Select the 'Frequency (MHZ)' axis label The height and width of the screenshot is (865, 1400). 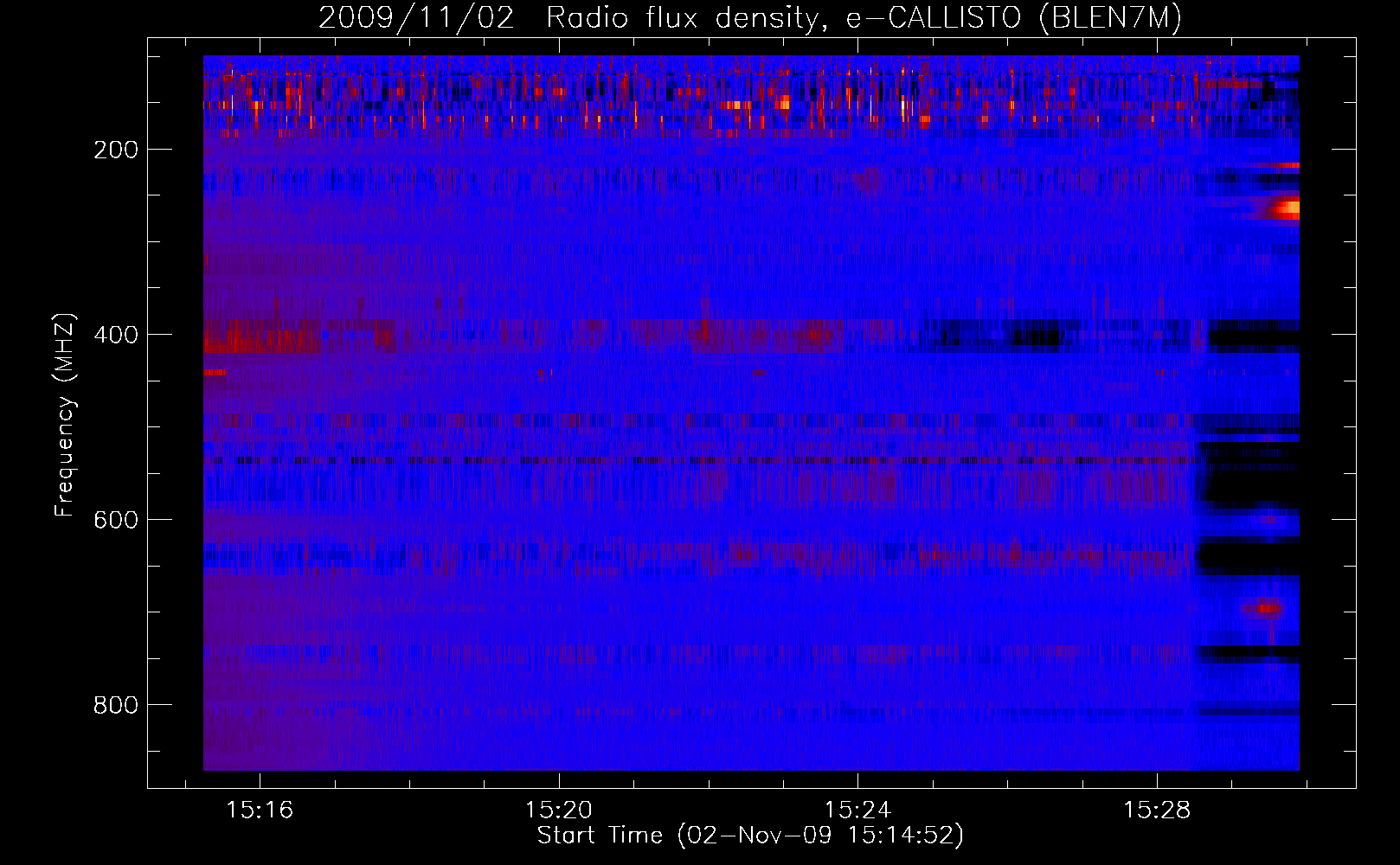(x=65, y=414)
